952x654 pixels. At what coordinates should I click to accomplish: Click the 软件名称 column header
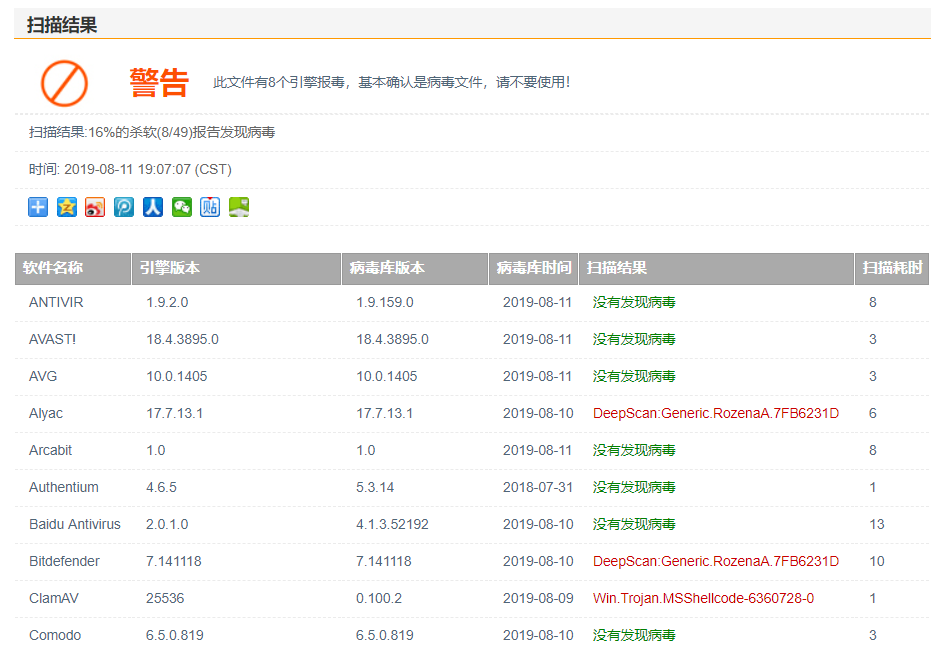click(73, 268)
